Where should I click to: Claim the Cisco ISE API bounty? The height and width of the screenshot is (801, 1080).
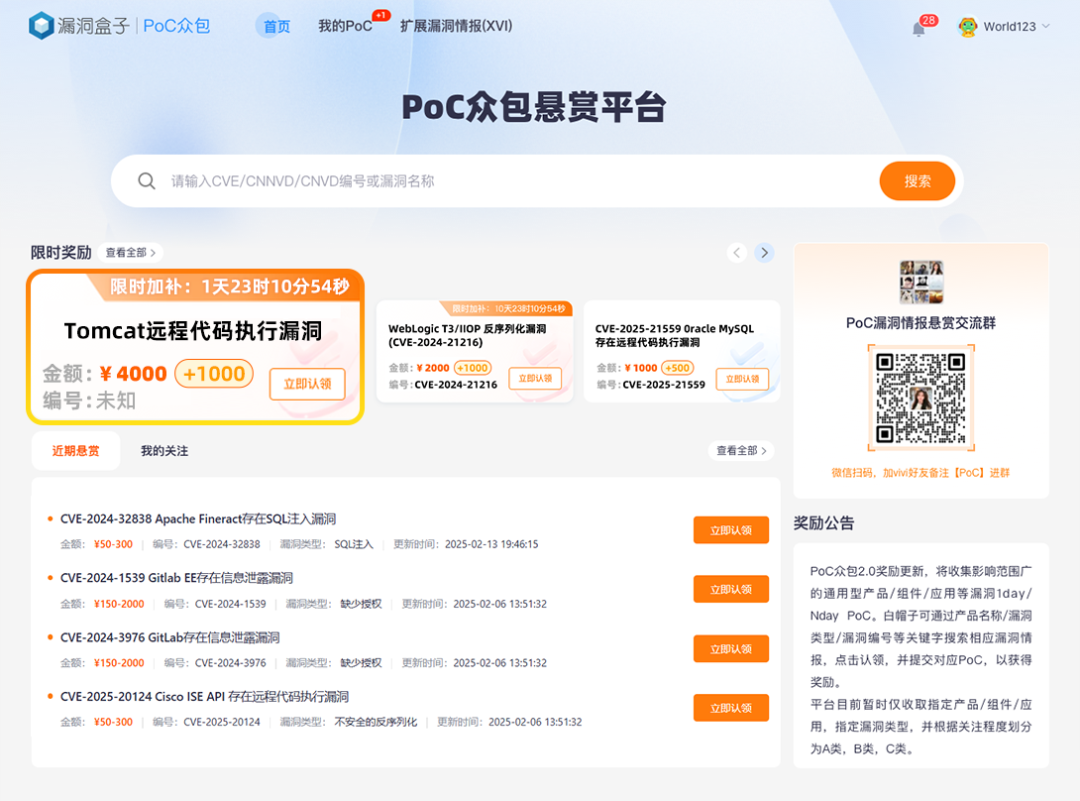coord(731,708)
